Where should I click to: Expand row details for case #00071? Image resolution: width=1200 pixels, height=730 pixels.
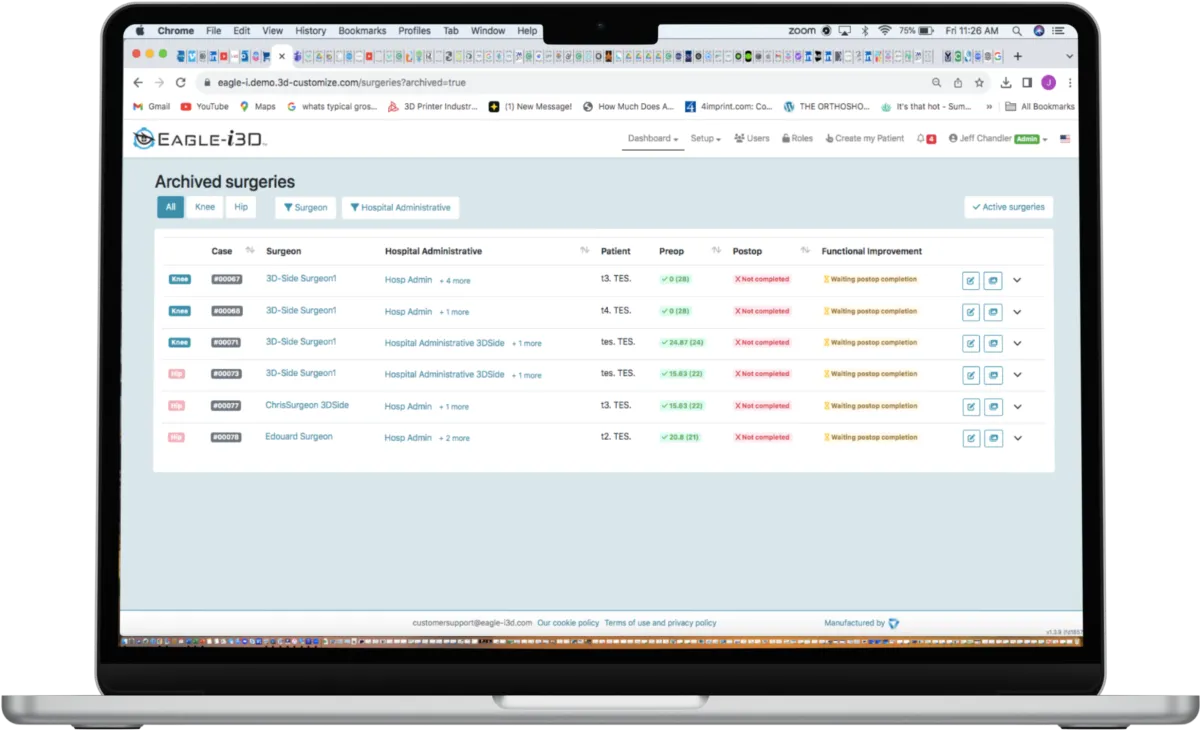pos(1017,343)
